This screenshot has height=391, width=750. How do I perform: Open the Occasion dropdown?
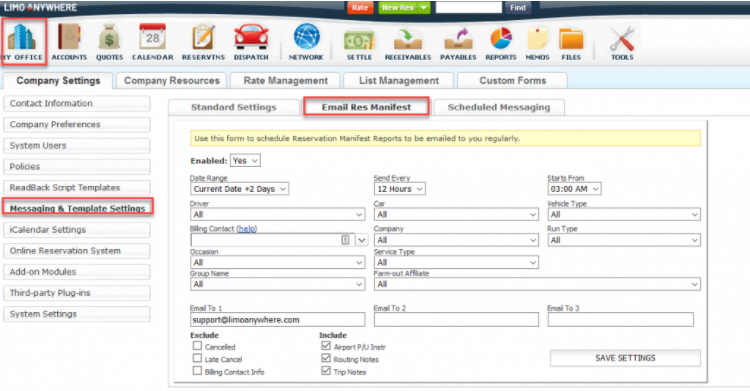click(277, 262)
